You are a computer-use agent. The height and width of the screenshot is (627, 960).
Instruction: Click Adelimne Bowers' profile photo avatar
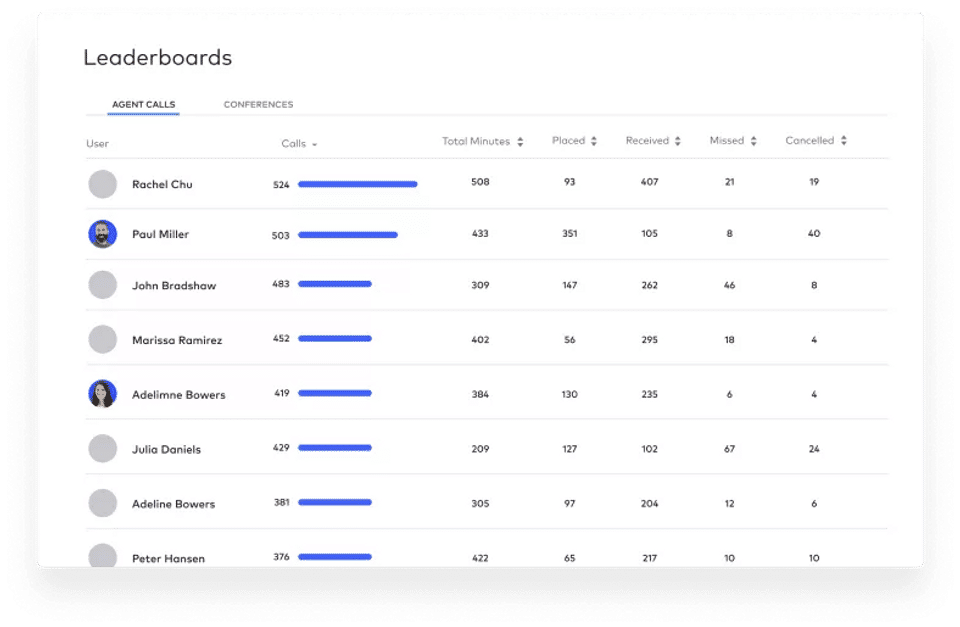(x=103, y=394)
